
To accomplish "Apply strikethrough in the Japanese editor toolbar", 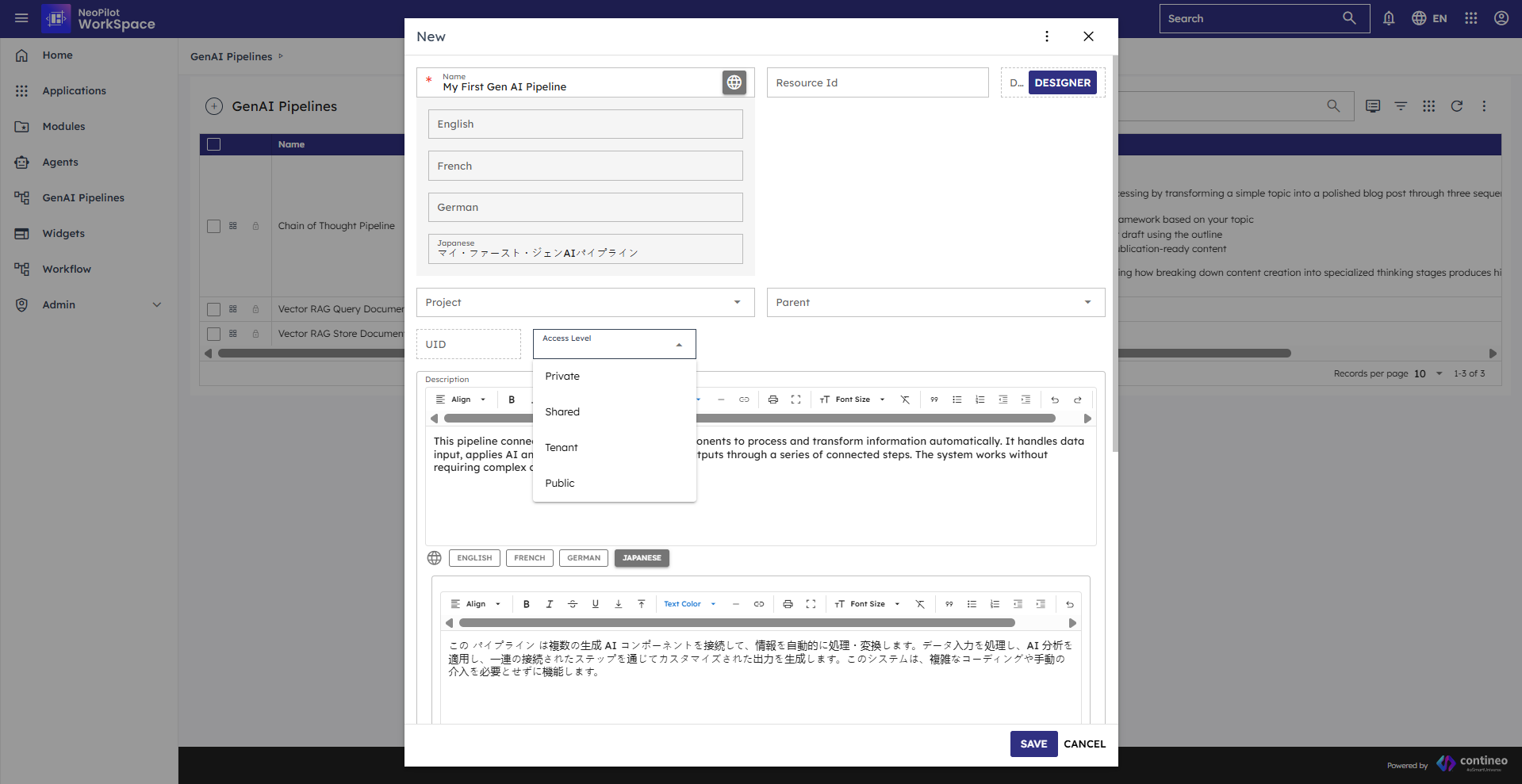I will pos(572,604).
